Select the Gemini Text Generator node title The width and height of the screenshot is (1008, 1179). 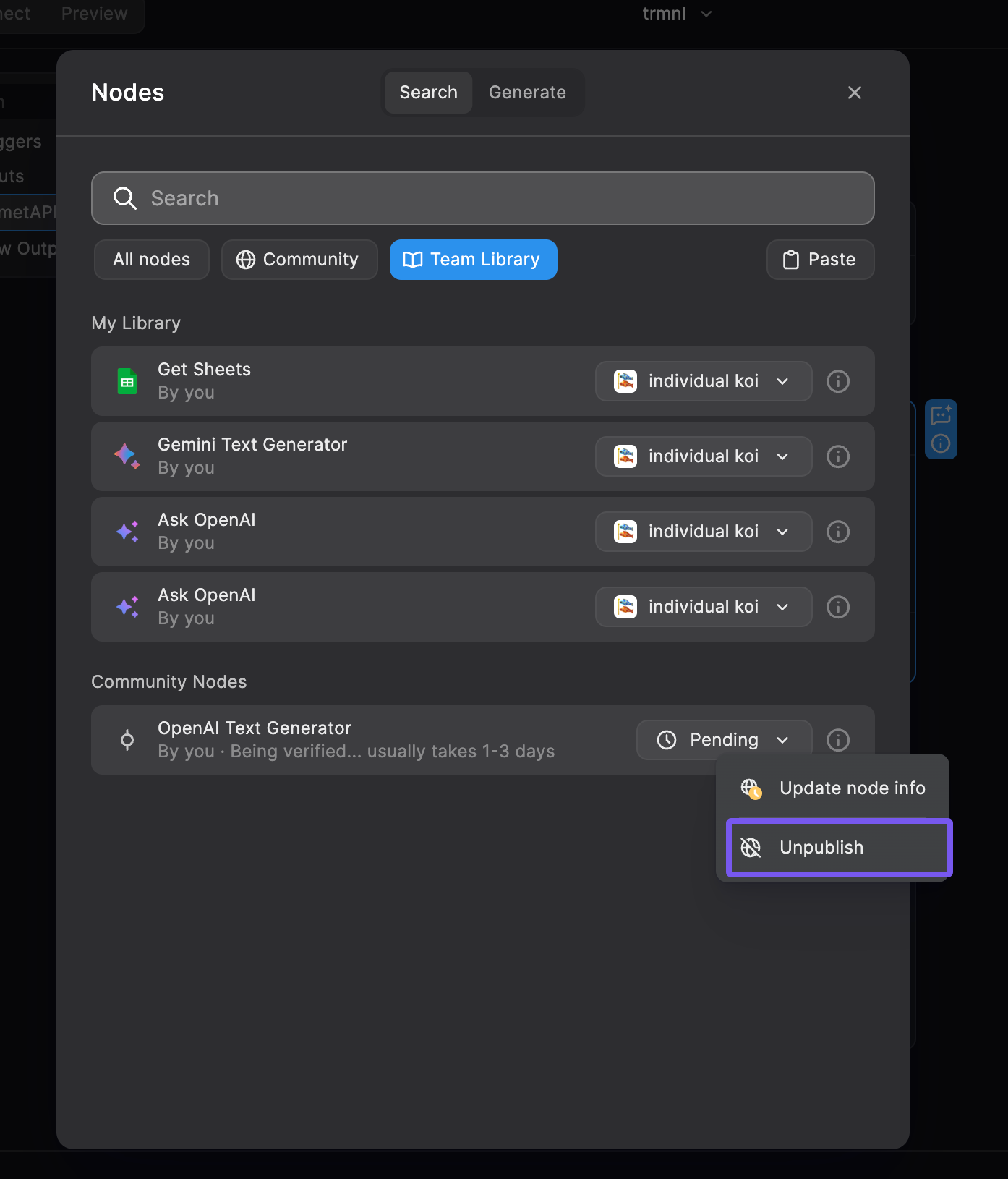pos(252,445)
